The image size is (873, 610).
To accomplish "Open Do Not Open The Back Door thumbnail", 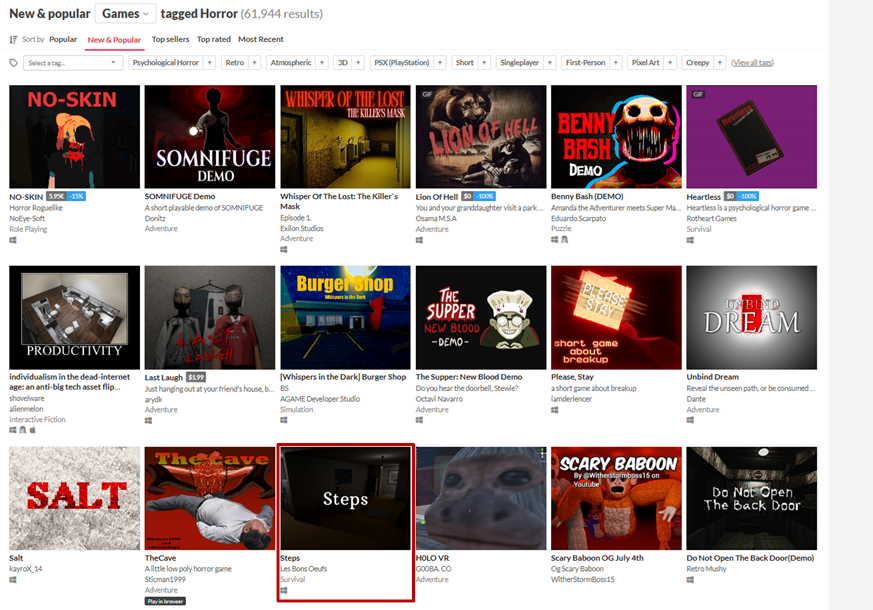I will click(x=752, y=498).
